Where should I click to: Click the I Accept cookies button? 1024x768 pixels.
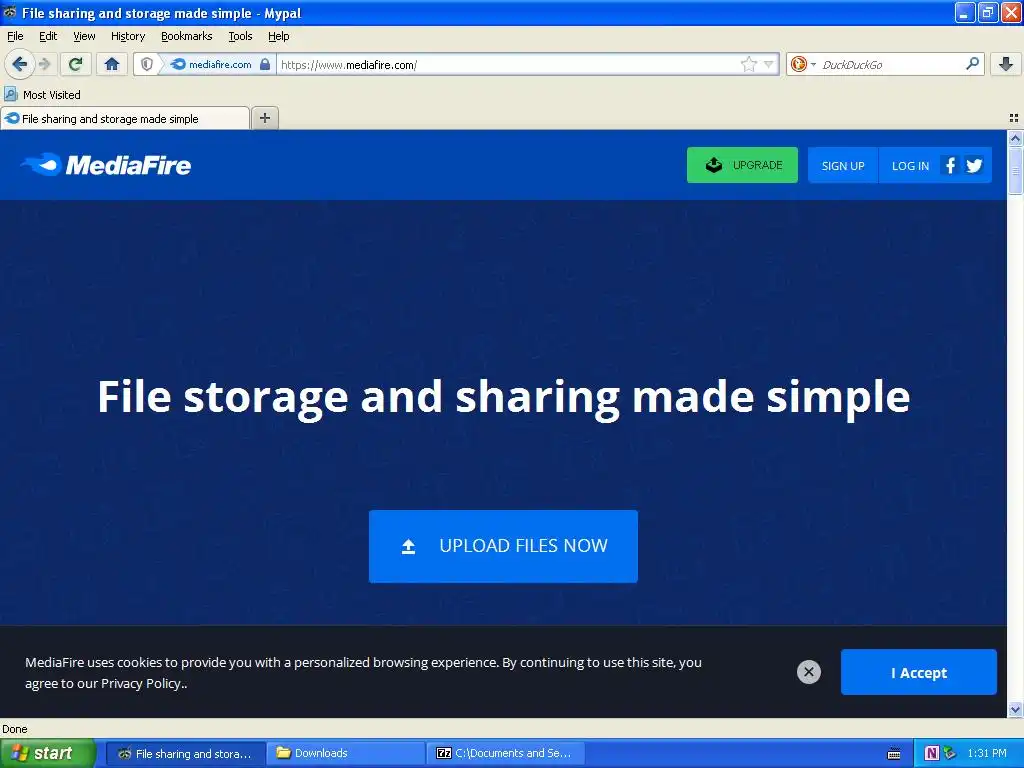point(918,672)
